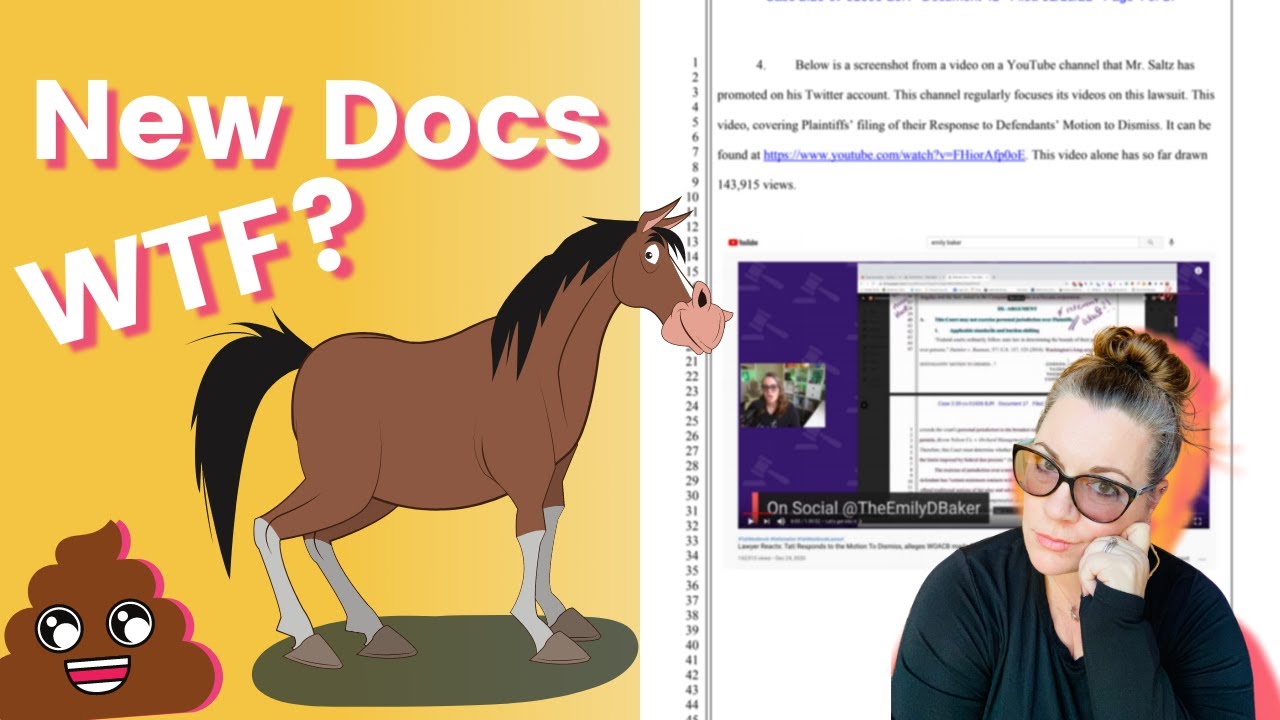The width and height of the screenshot is (1280, 720).
Task: Click the magnifier search button beside the field
Action: [x=1153, y=242]
